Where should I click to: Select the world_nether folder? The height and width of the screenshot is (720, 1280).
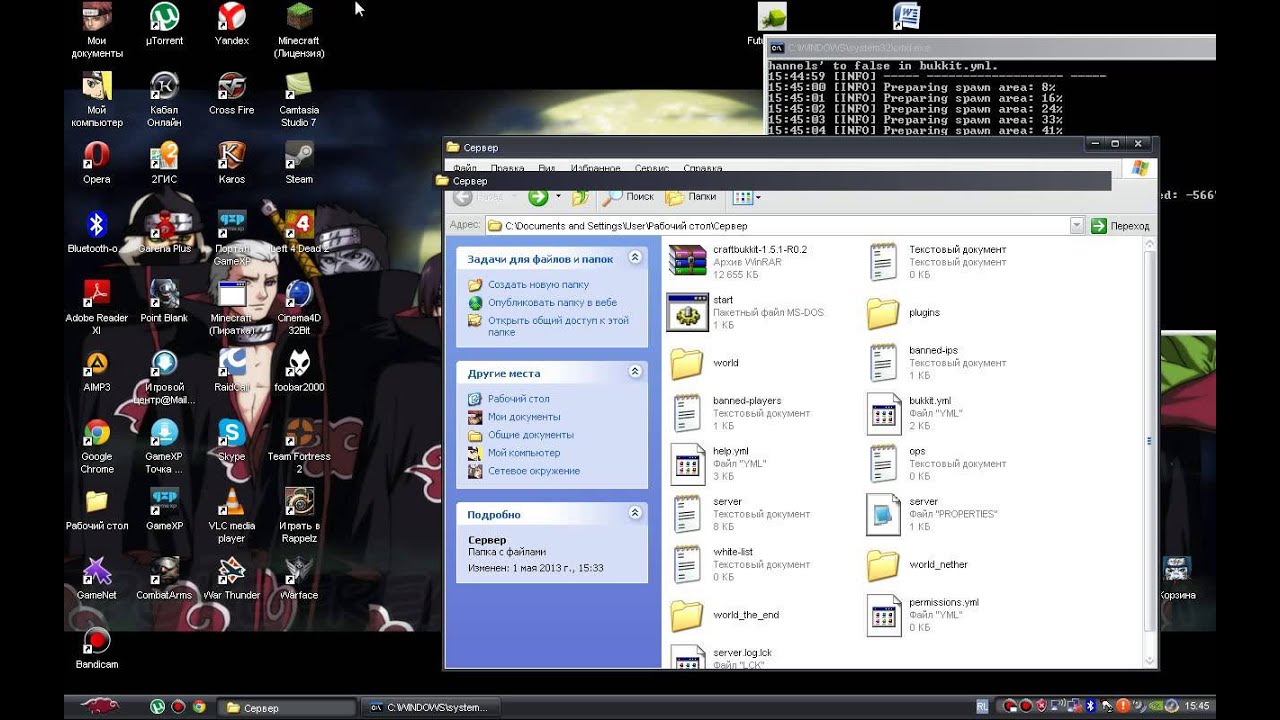pos(917,564)
